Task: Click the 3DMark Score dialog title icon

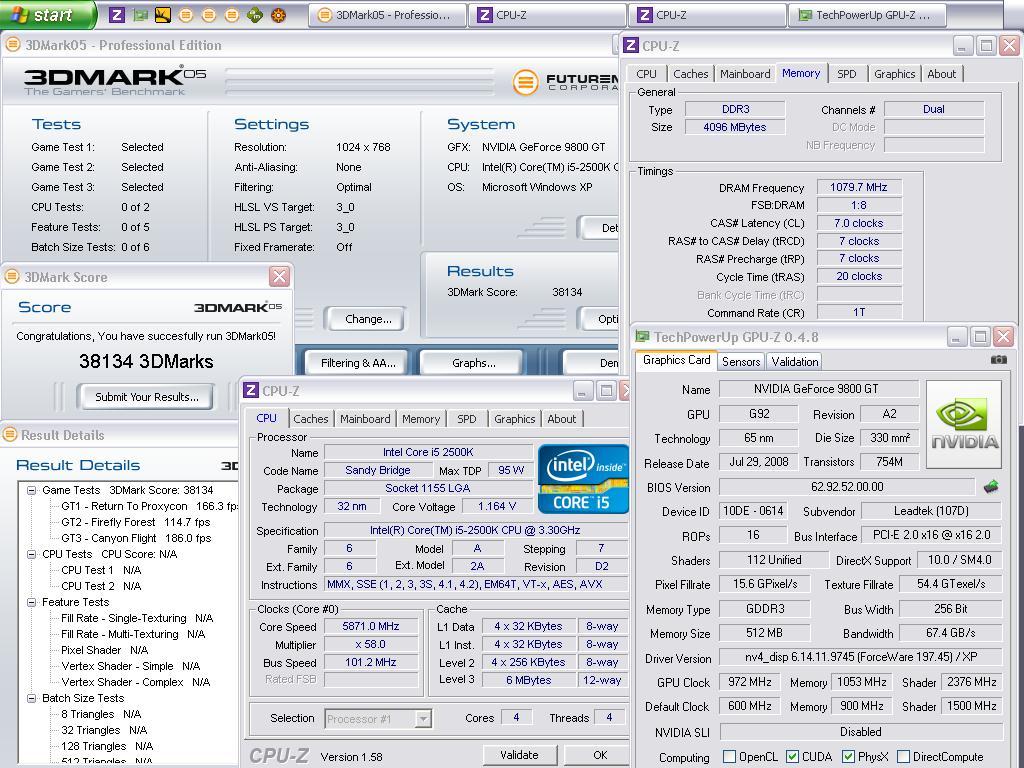Action: (x=12, y=277)
